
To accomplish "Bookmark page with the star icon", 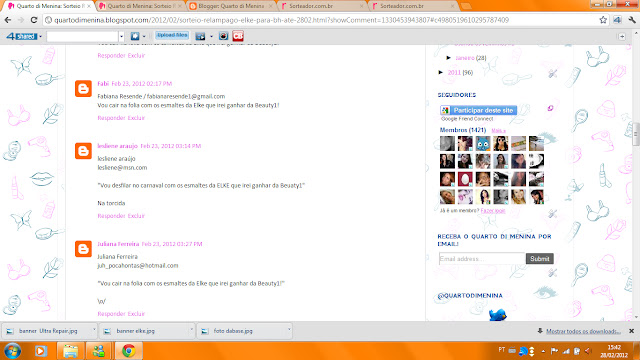I will (603, 20).
